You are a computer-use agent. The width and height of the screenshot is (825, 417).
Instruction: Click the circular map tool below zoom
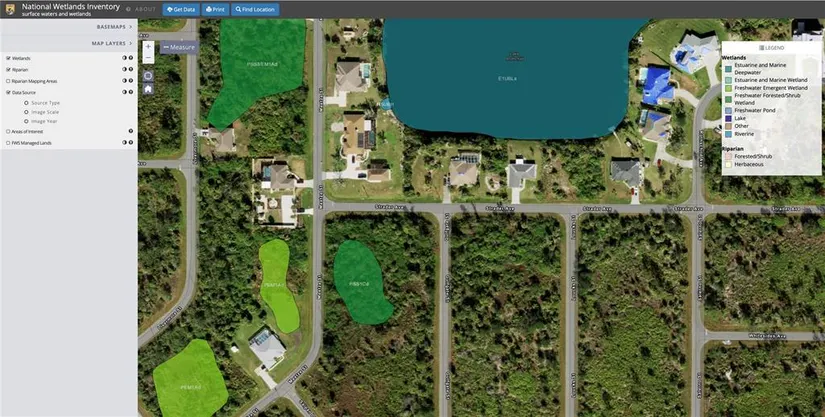point(148,75)
